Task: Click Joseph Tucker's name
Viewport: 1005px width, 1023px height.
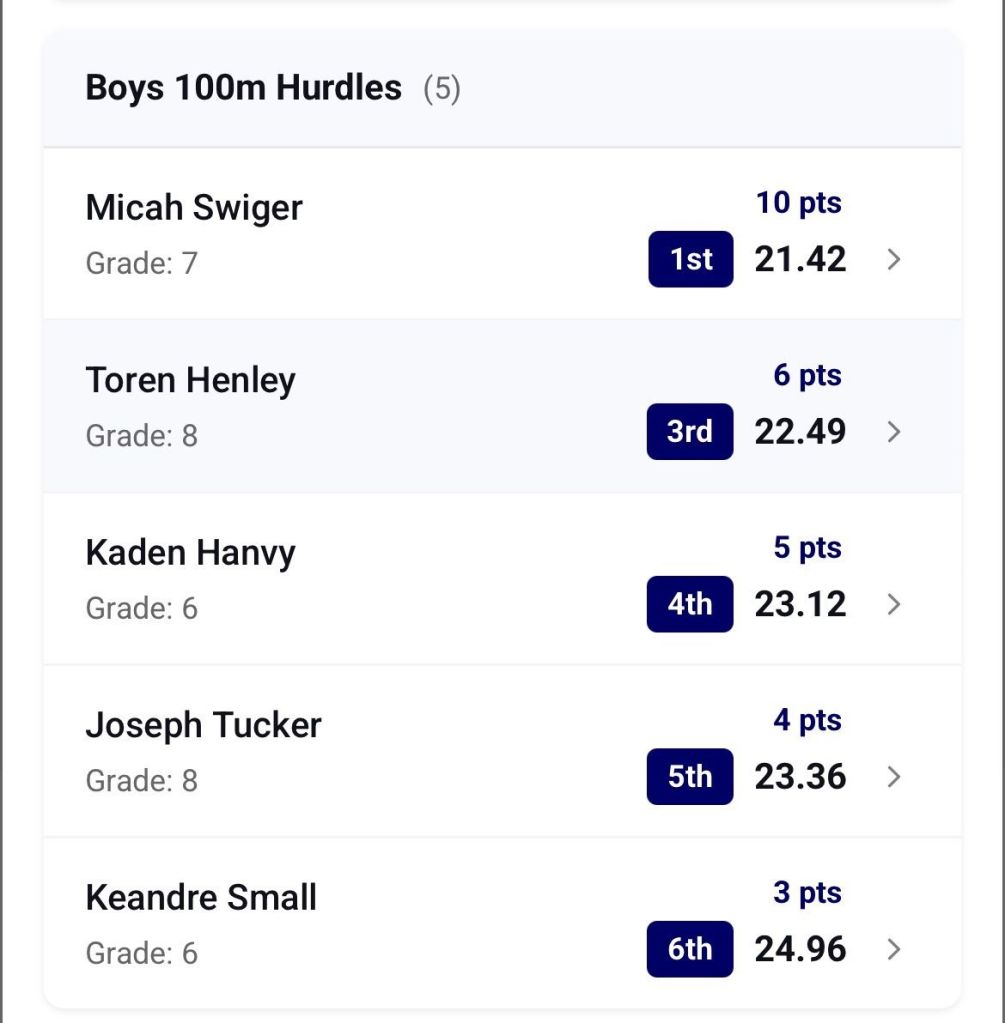Action: [204, 725]
